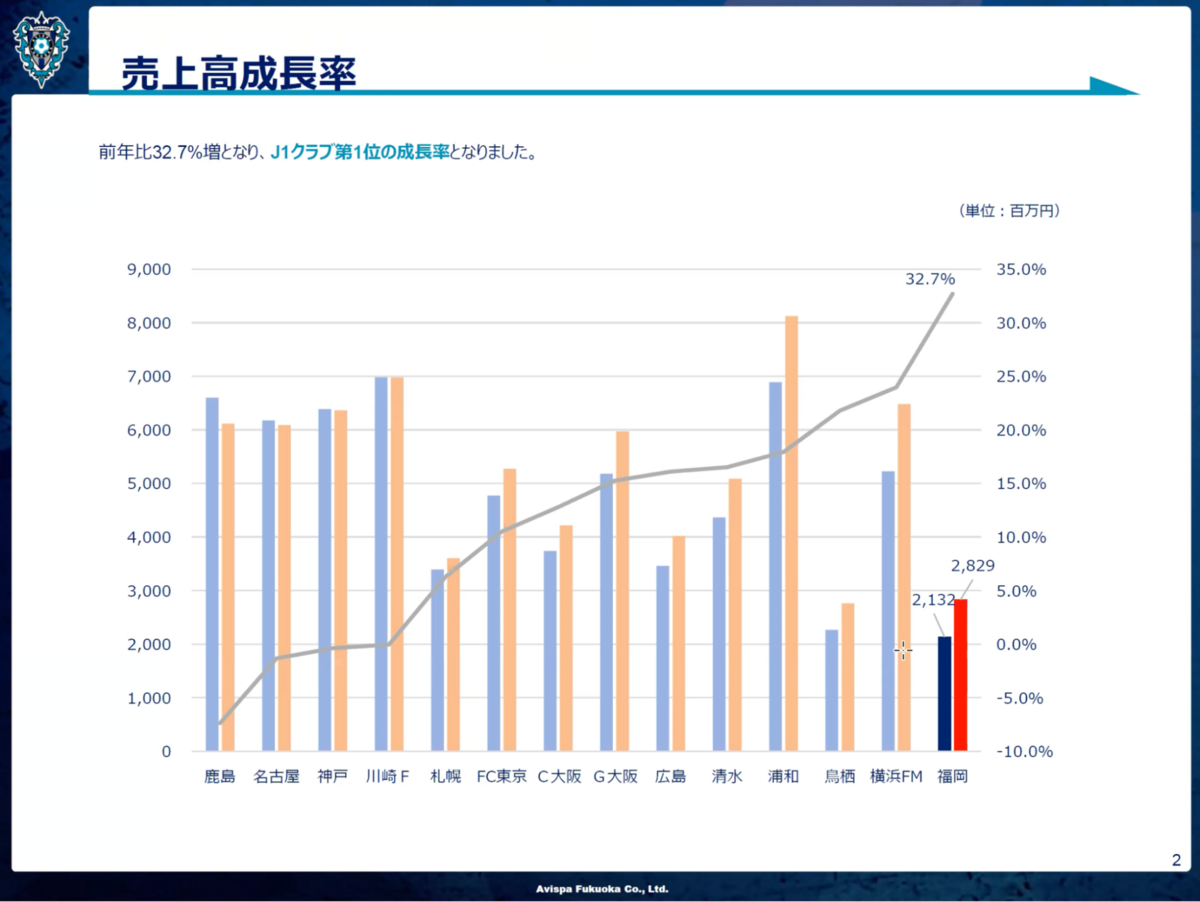
Task: Click the C大阪 axis label
Action: tap(558, 776)
